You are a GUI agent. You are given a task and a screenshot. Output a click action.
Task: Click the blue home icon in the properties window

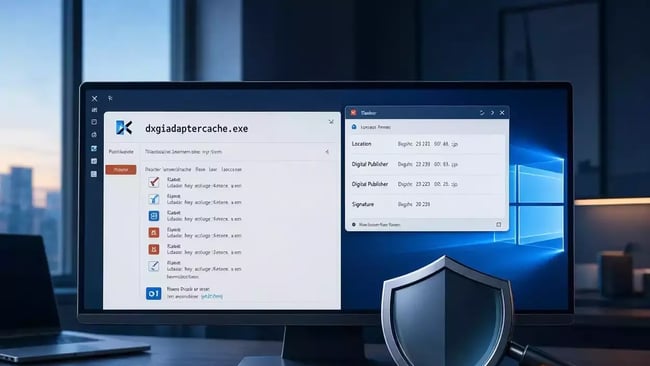[354, 127]
